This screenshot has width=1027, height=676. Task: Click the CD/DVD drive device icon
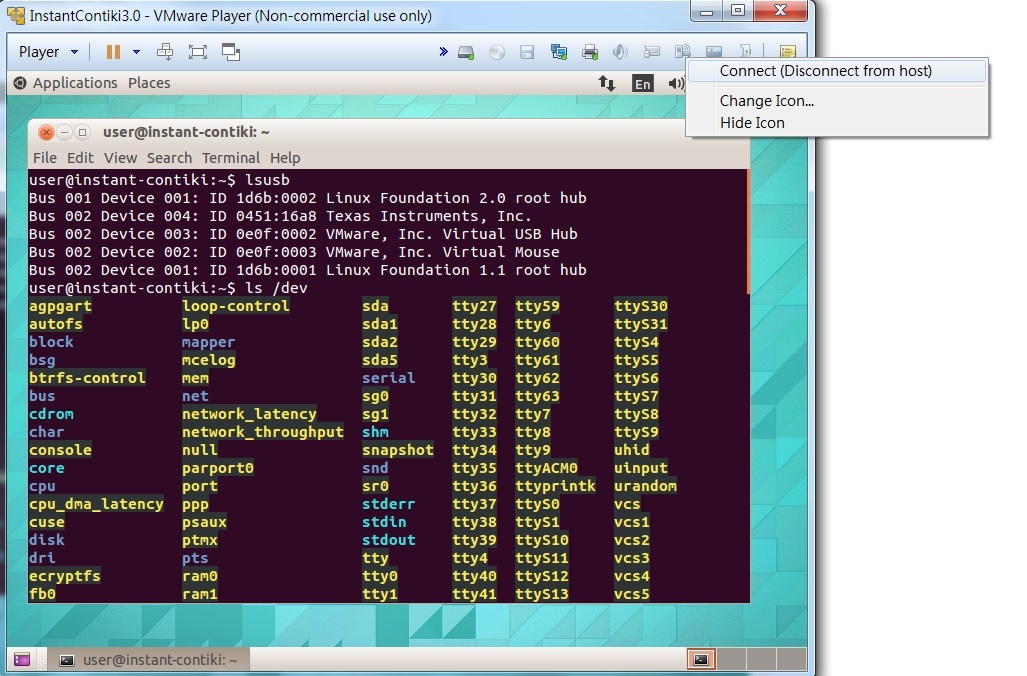497,52
